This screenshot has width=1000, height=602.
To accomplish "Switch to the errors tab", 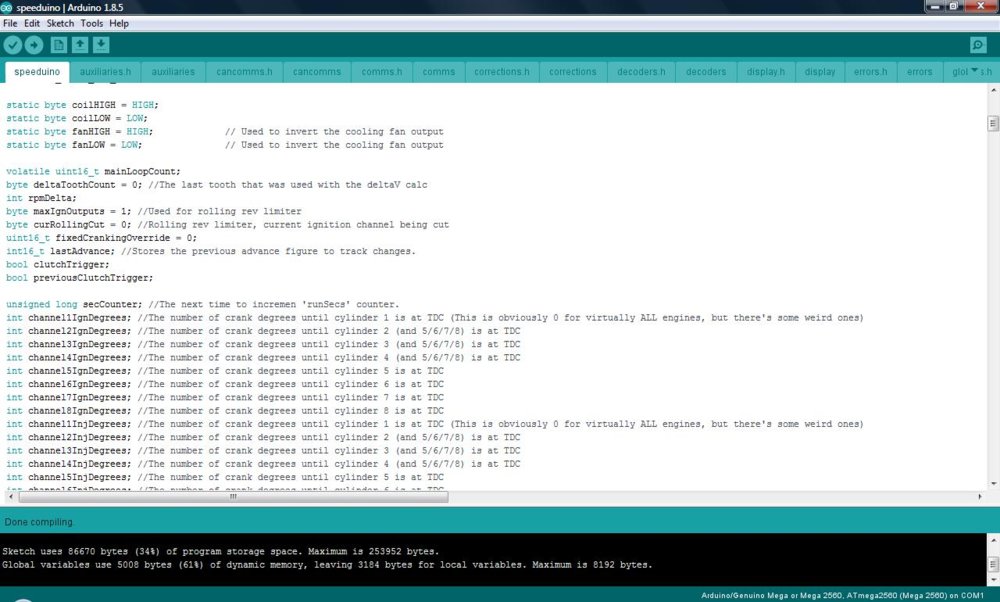I will [920, 71].
